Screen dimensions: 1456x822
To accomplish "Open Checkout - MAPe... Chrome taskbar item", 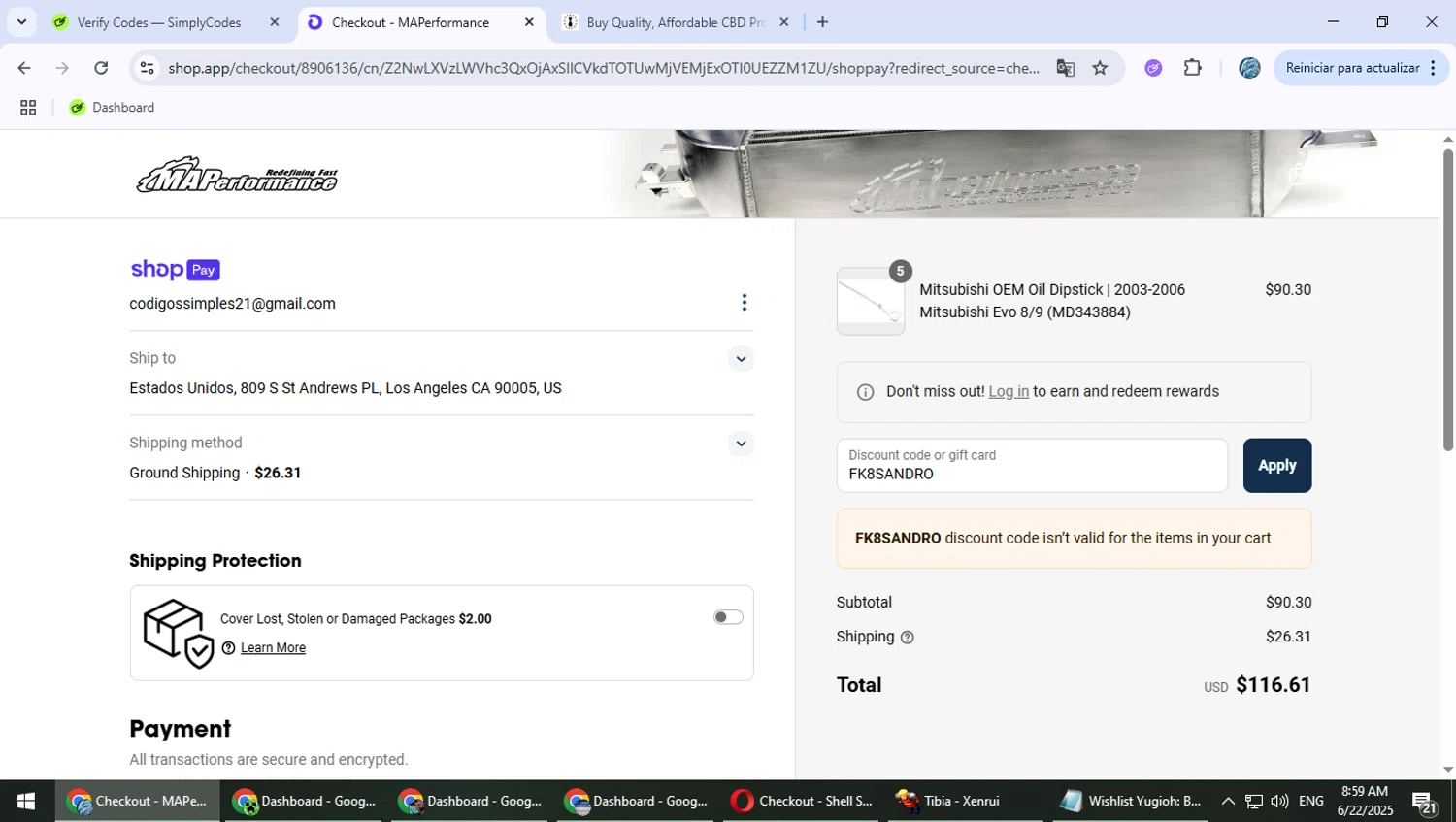I will [x=137, y=801].
